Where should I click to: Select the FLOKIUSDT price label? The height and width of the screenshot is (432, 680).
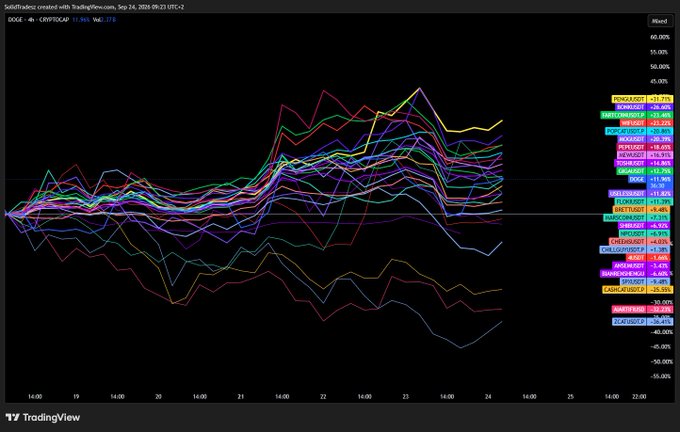tap(644, 202)
